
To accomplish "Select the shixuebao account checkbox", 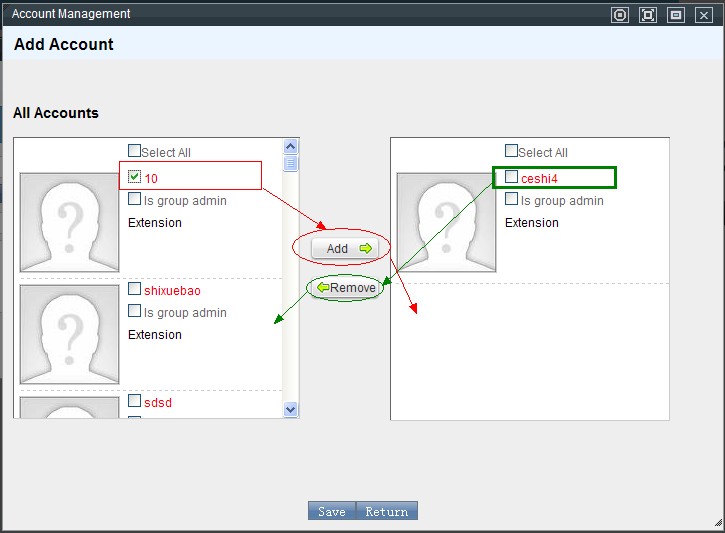I will [135, 289].
